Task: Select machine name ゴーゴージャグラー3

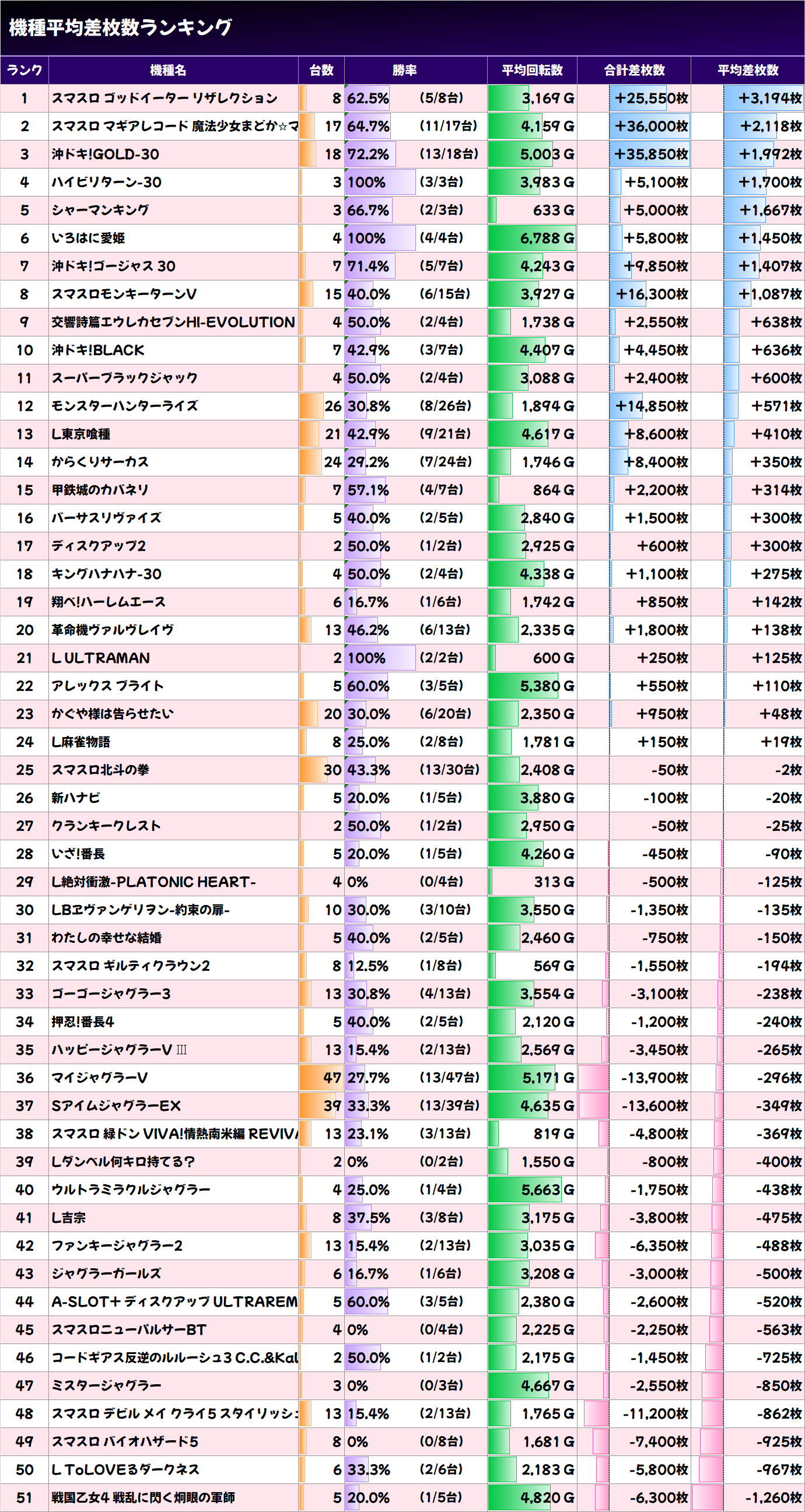Action: pyautogui.click(x=111, y=994)
